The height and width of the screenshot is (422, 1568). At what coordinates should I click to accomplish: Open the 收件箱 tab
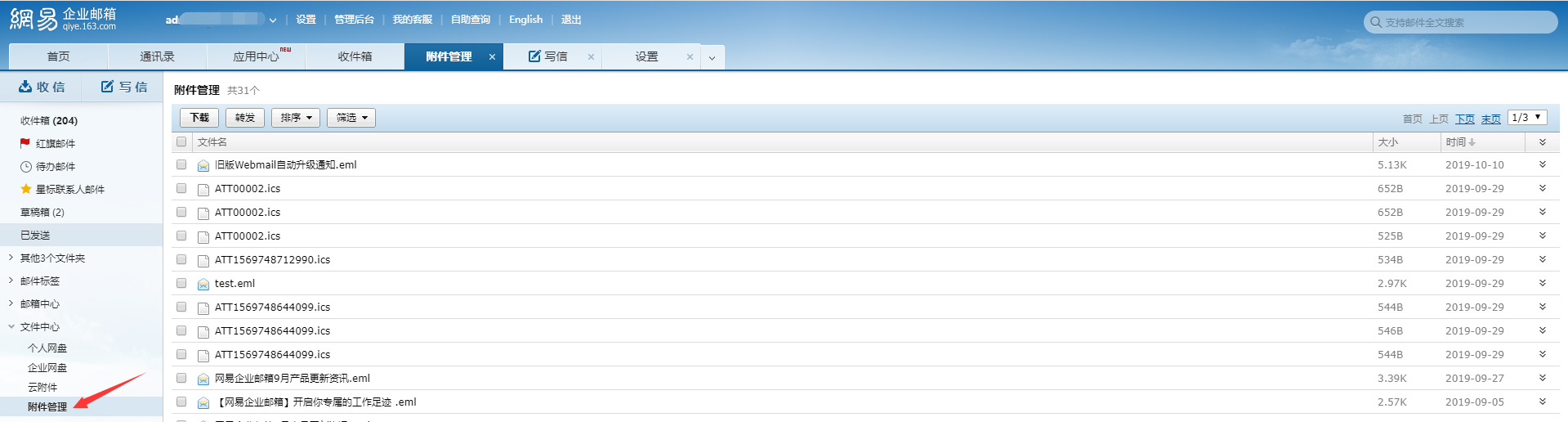[355, 56]
